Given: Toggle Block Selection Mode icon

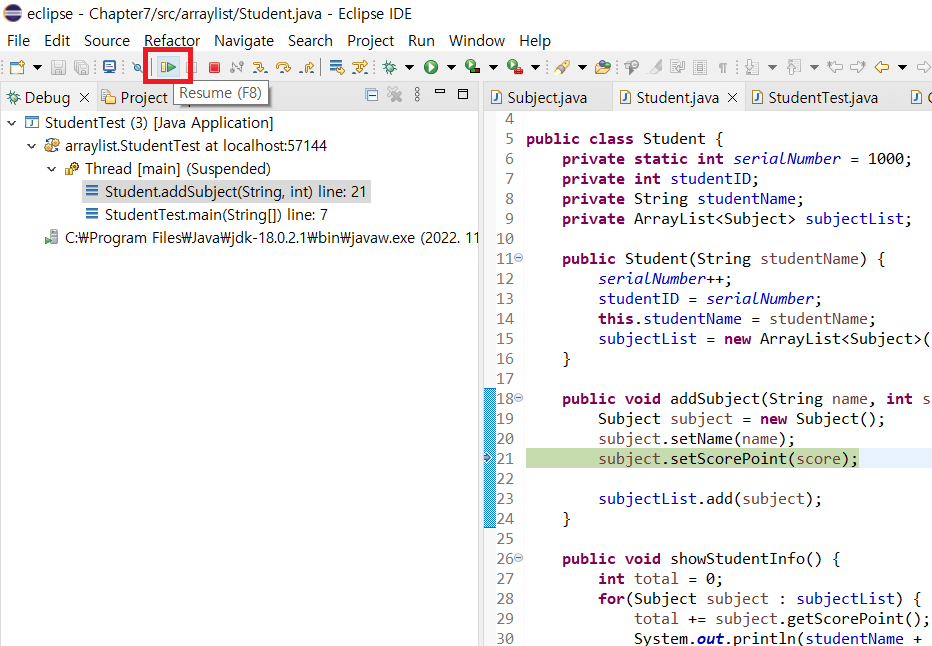Looking at the screenshot, I should coord(700,67).
